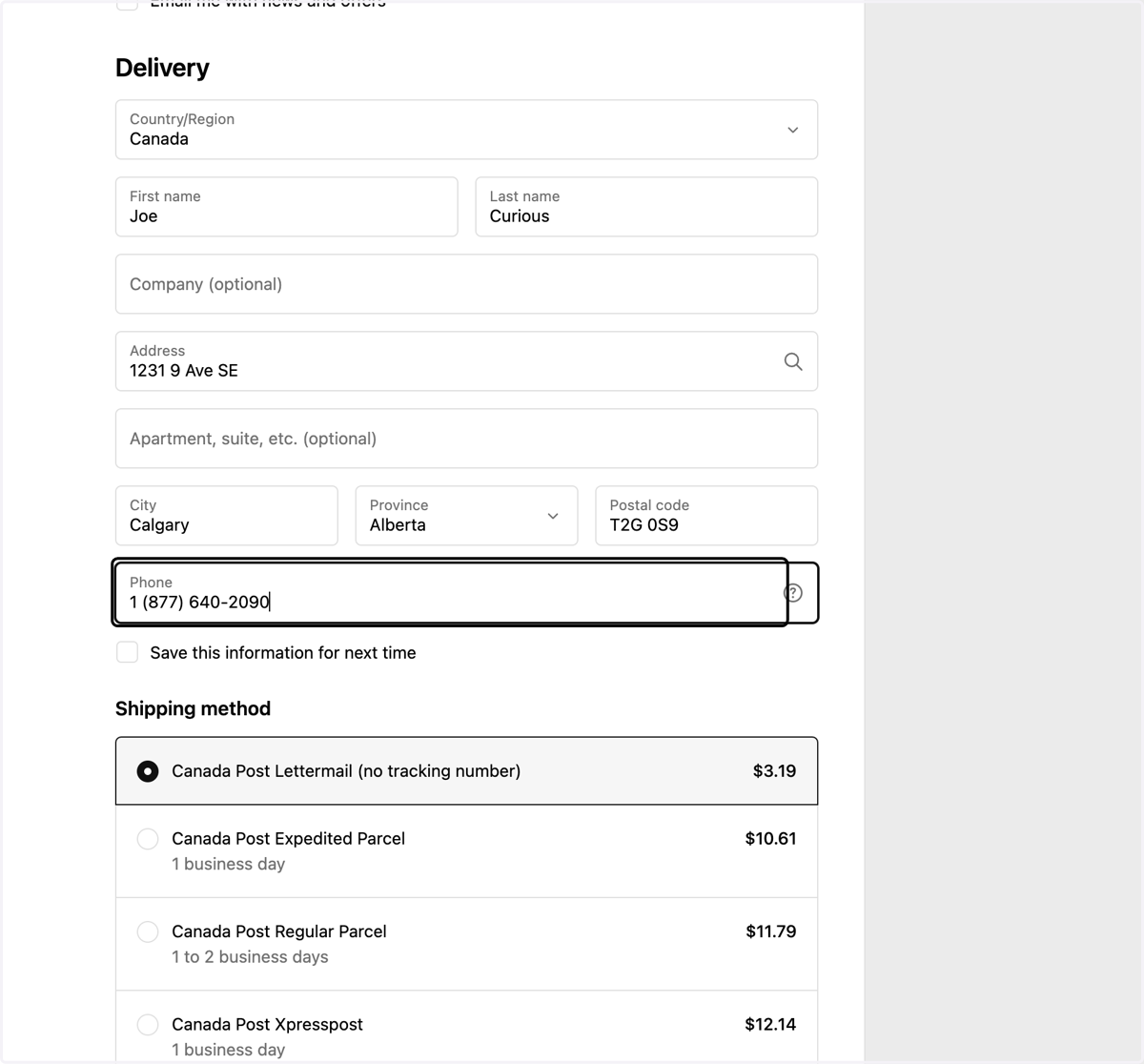The image size is (1144, 1064).
Task: Click the $12.14 shipping price
Action: click(x=770, y=1024)
